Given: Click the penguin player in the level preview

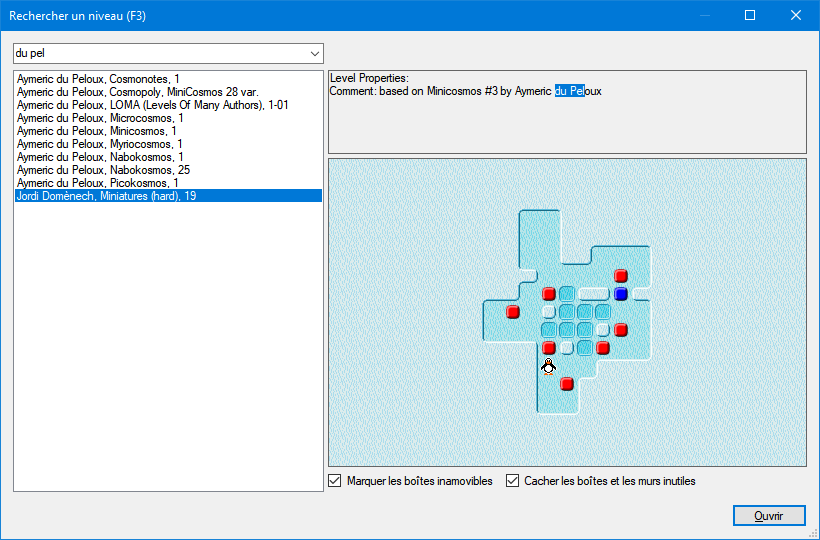Looking at the screenshot, I should 548,366.
